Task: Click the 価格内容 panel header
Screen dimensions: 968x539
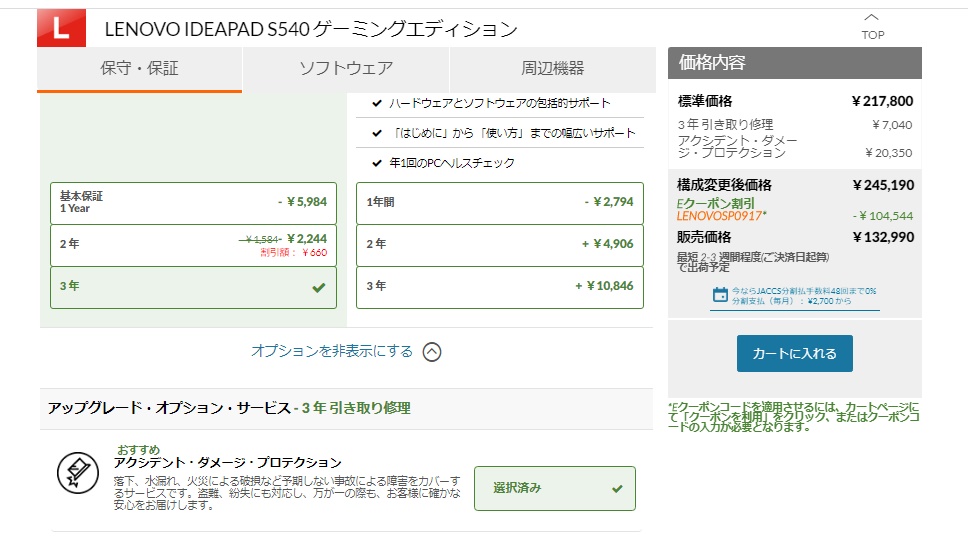Action: point(795,63)
